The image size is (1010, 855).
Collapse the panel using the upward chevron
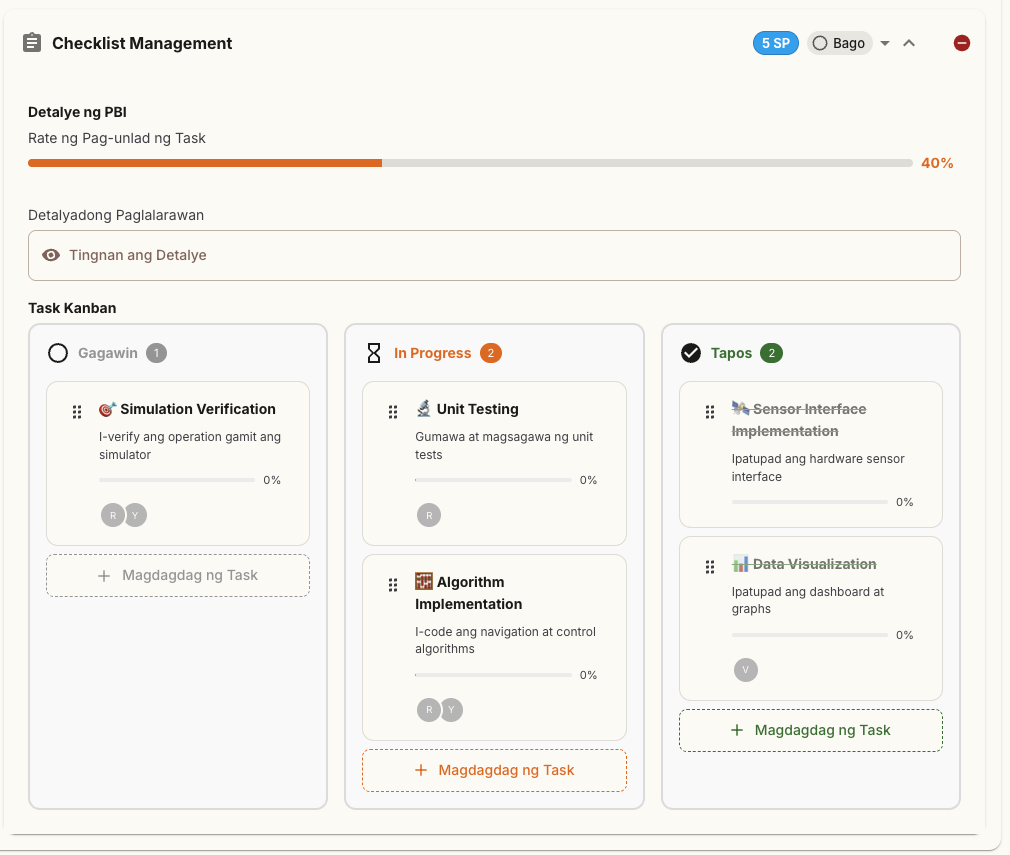[x=909, y=43]
